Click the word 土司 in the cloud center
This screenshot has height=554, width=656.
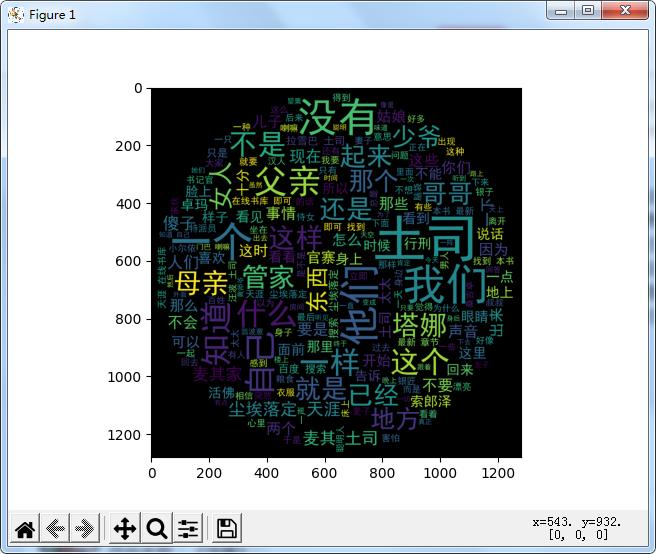tap(425, 238)
